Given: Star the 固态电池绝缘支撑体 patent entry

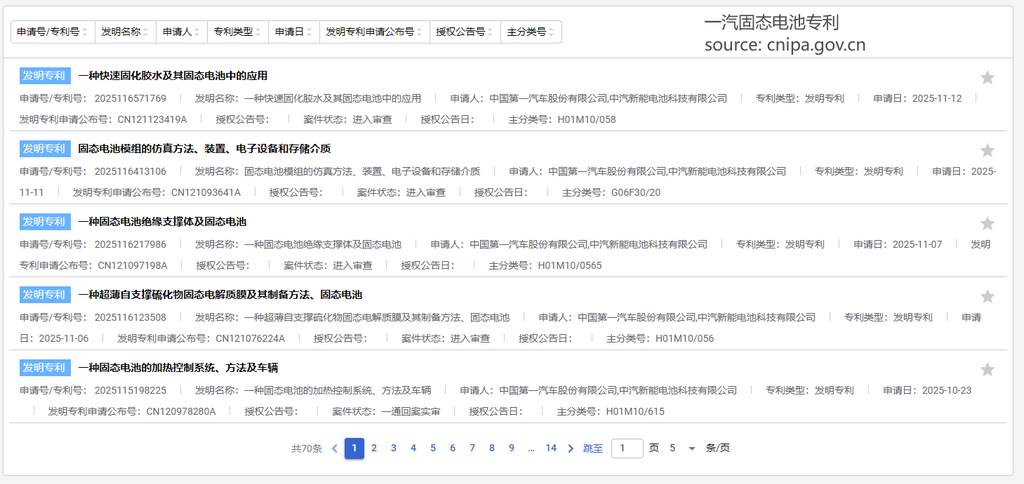Looking at the screenshot, I should (987, 223).
